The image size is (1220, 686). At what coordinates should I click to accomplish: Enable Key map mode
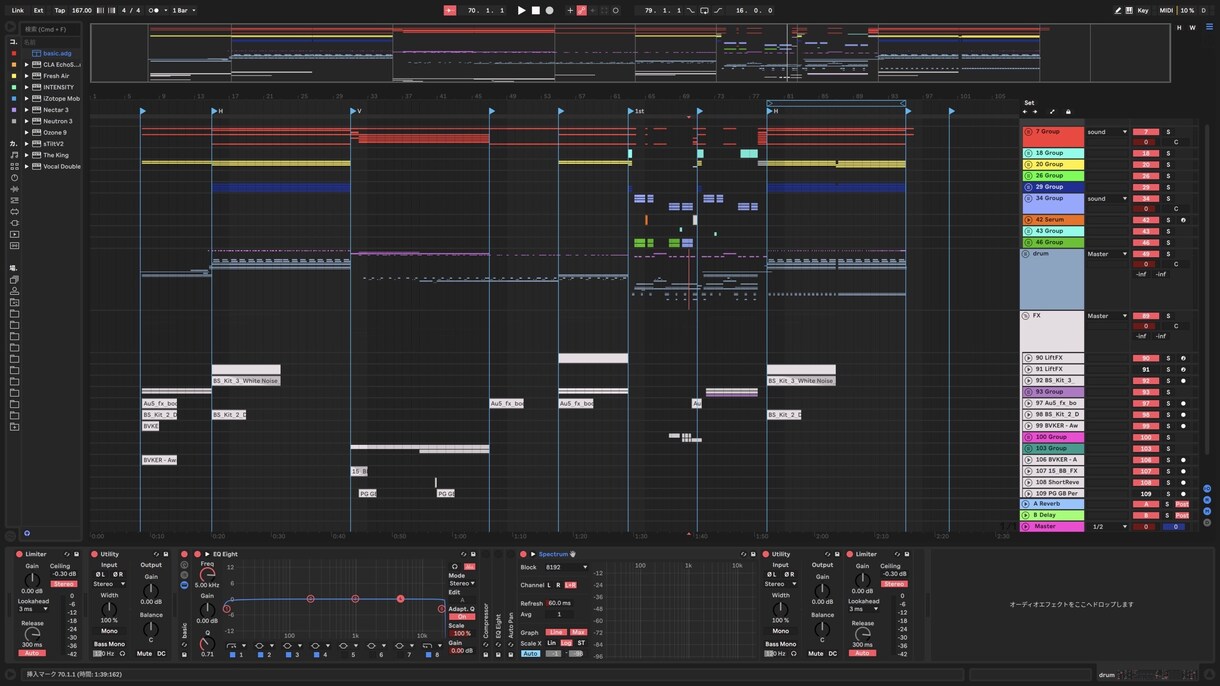(x=1143, y=10)
